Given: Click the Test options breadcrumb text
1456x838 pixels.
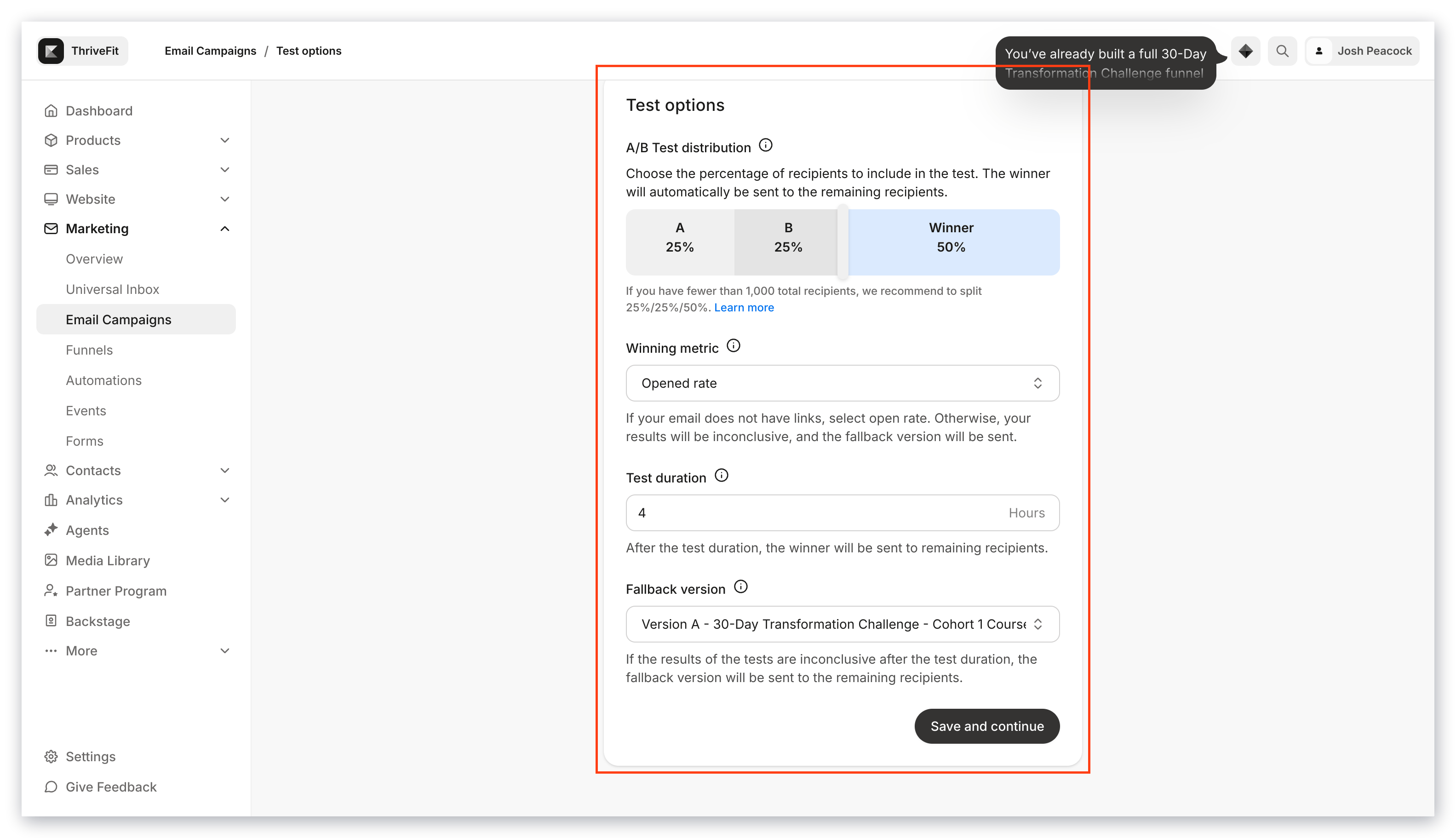Looking at the screenshot, I should pyautogui.click(x=309, y=51).
